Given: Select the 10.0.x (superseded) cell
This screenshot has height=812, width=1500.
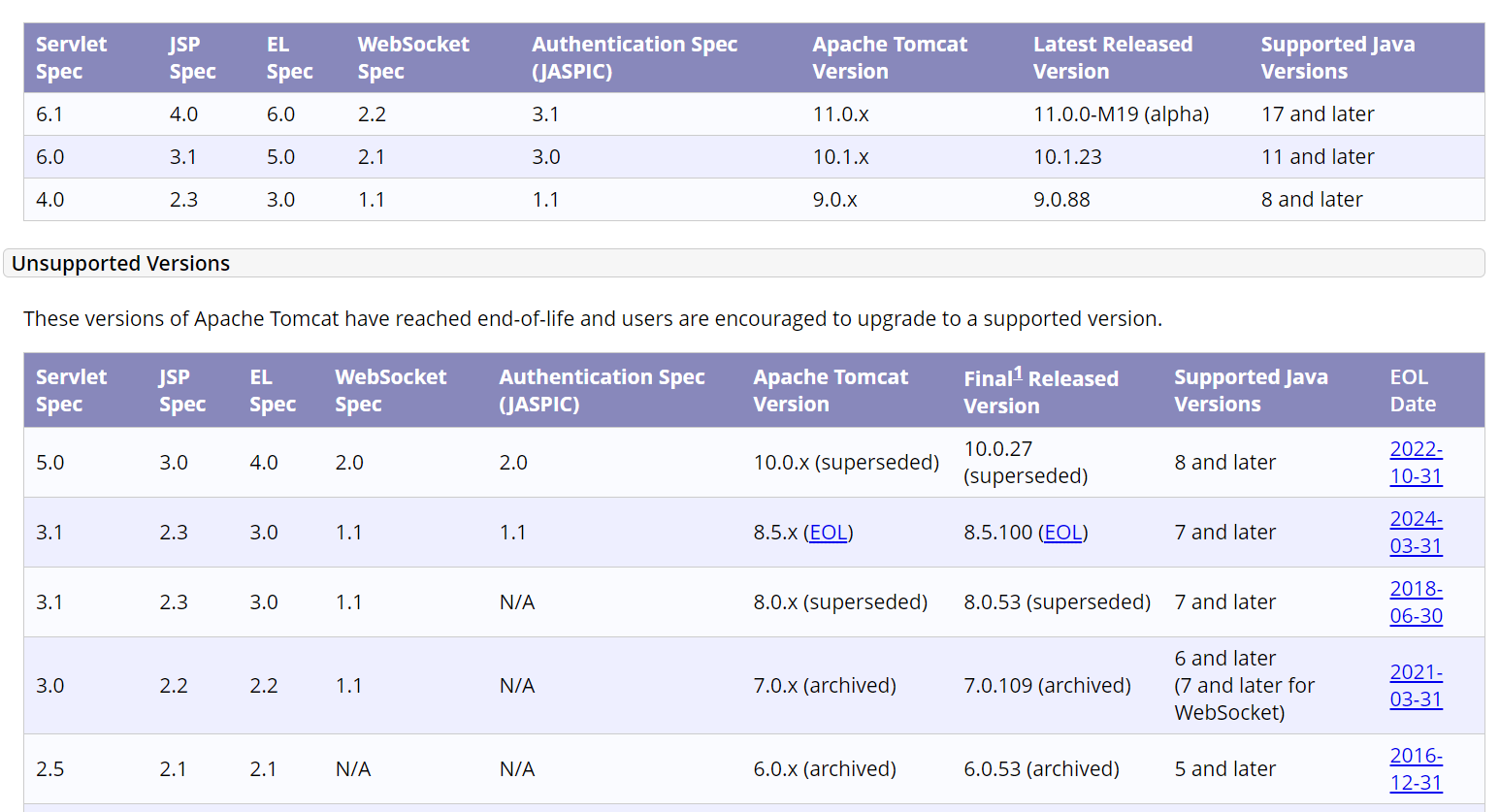Looking at the screenshot, I should (846, 463).
